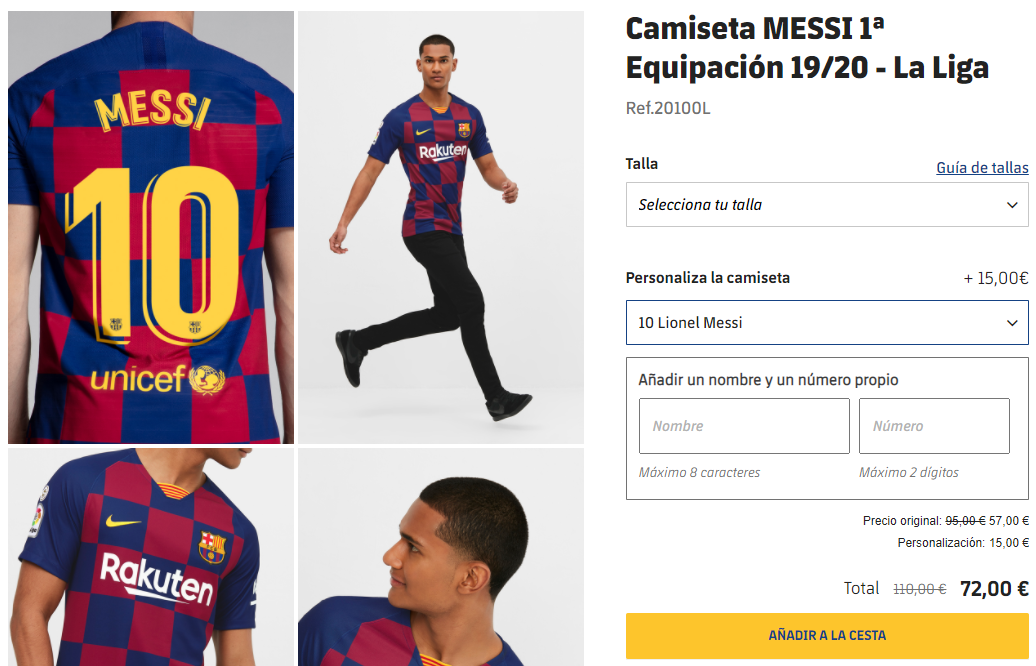This screenshot has width=1036, height=666.
Task: Click the 'Personaliza la camiseta' label
Action: [708, 278]
